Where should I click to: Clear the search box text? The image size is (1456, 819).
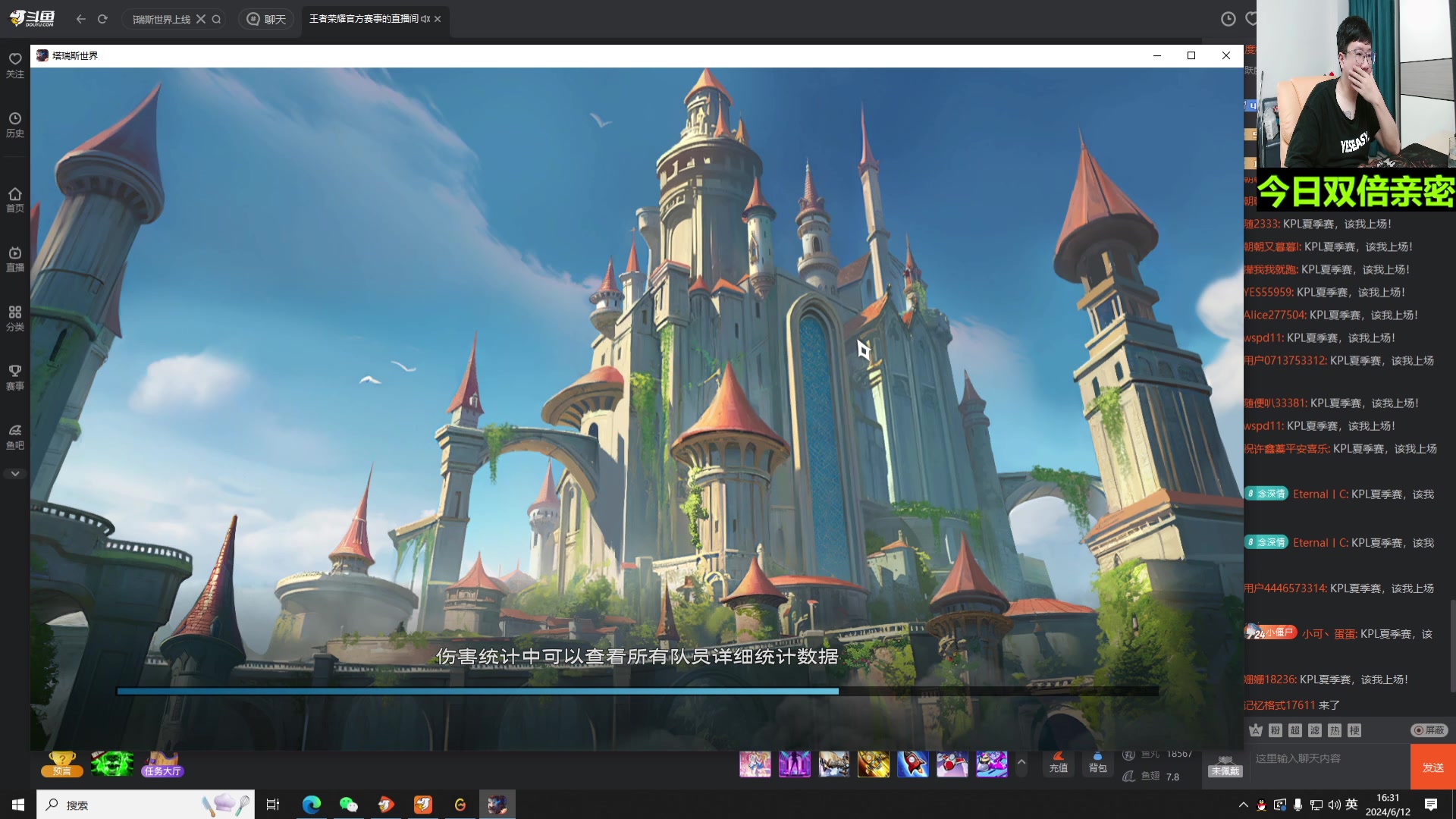pos(201,19)
